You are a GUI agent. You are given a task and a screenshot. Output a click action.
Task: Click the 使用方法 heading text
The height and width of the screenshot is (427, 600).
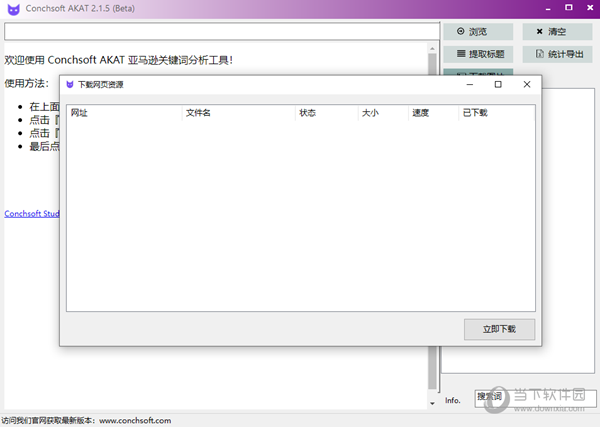click(x=27, y=83)
